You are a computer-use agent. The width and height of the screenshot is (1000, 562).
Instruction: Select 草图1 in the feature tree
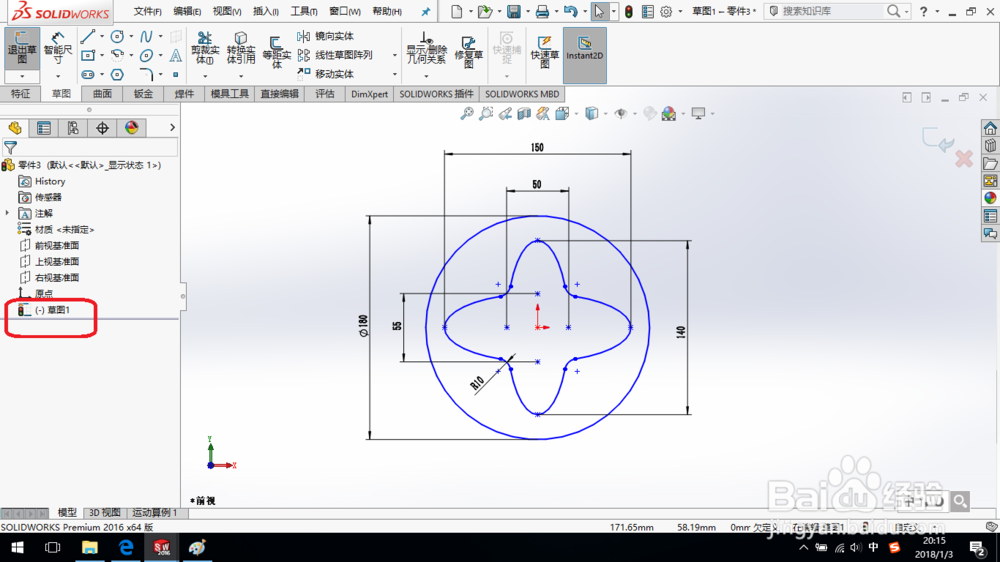point(52,310)
